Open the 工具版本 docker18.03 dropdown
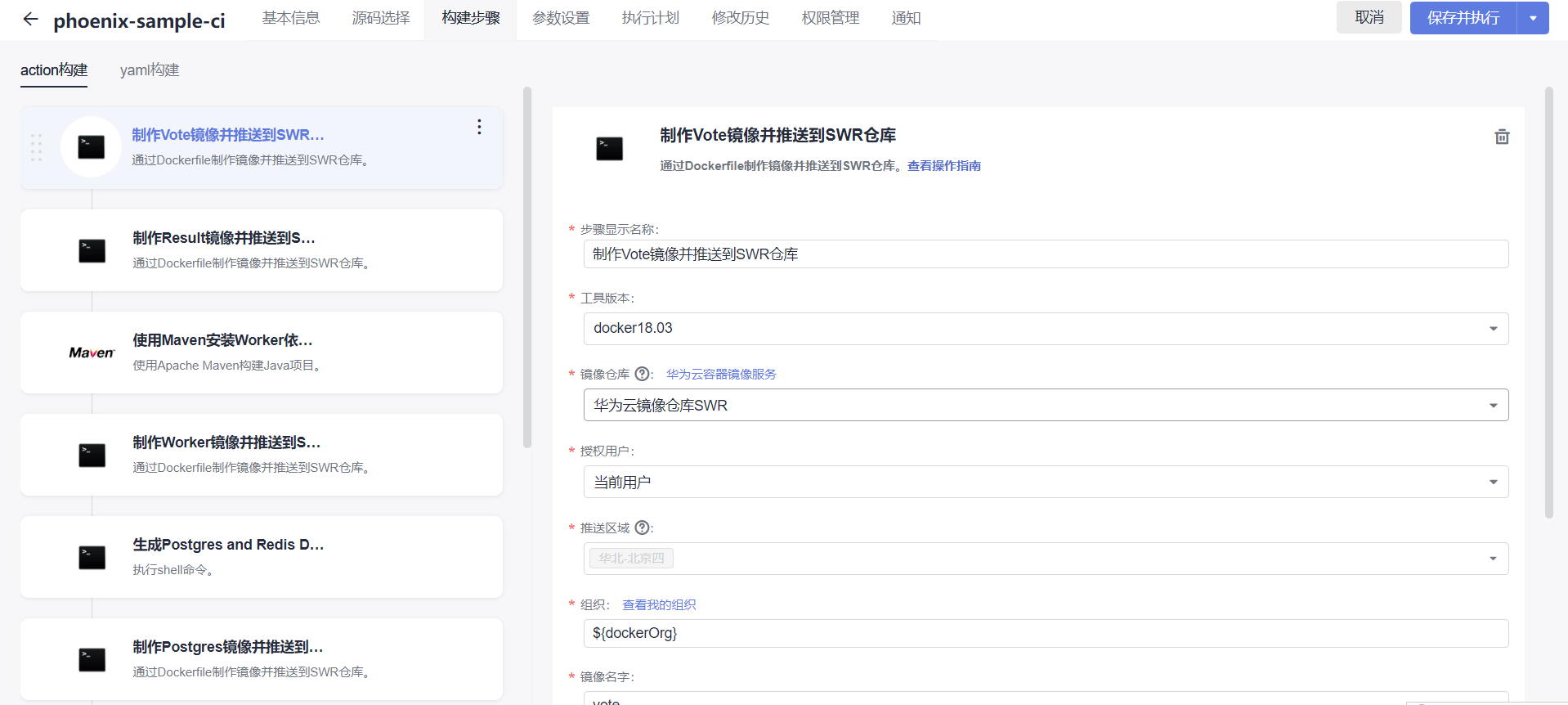 point(1046,329)
